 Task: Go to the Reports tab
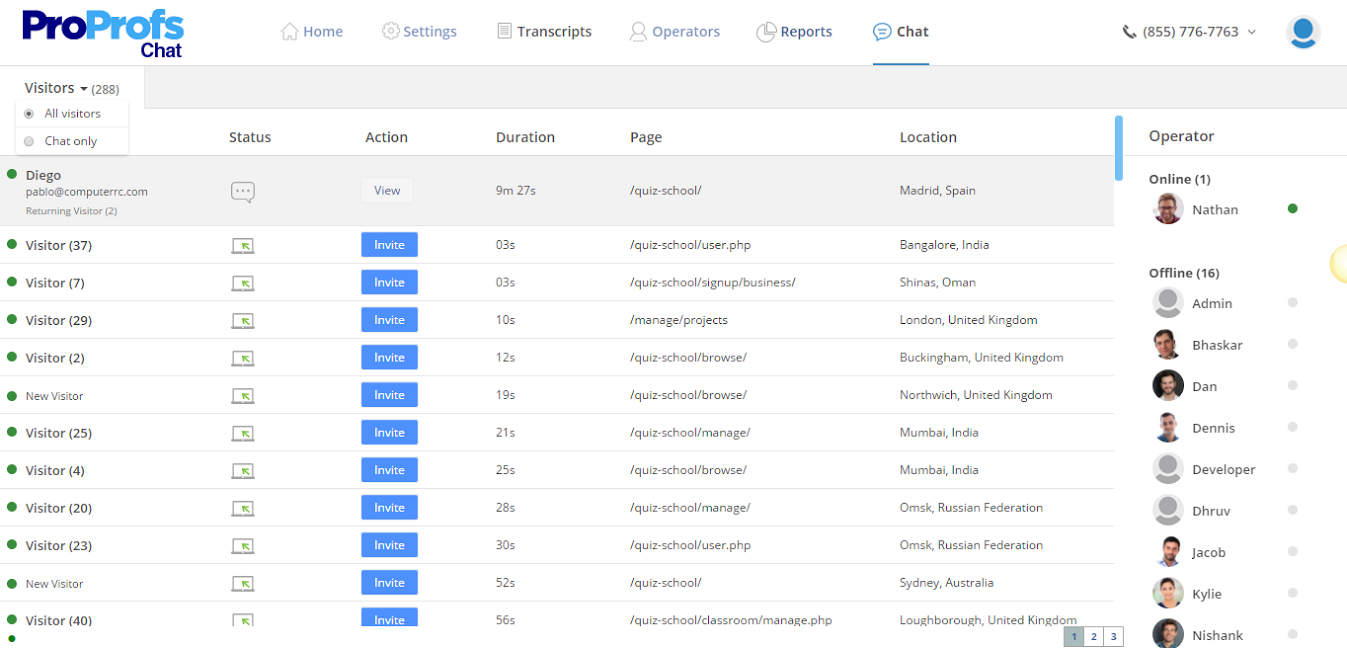click(x=794, y=32)
